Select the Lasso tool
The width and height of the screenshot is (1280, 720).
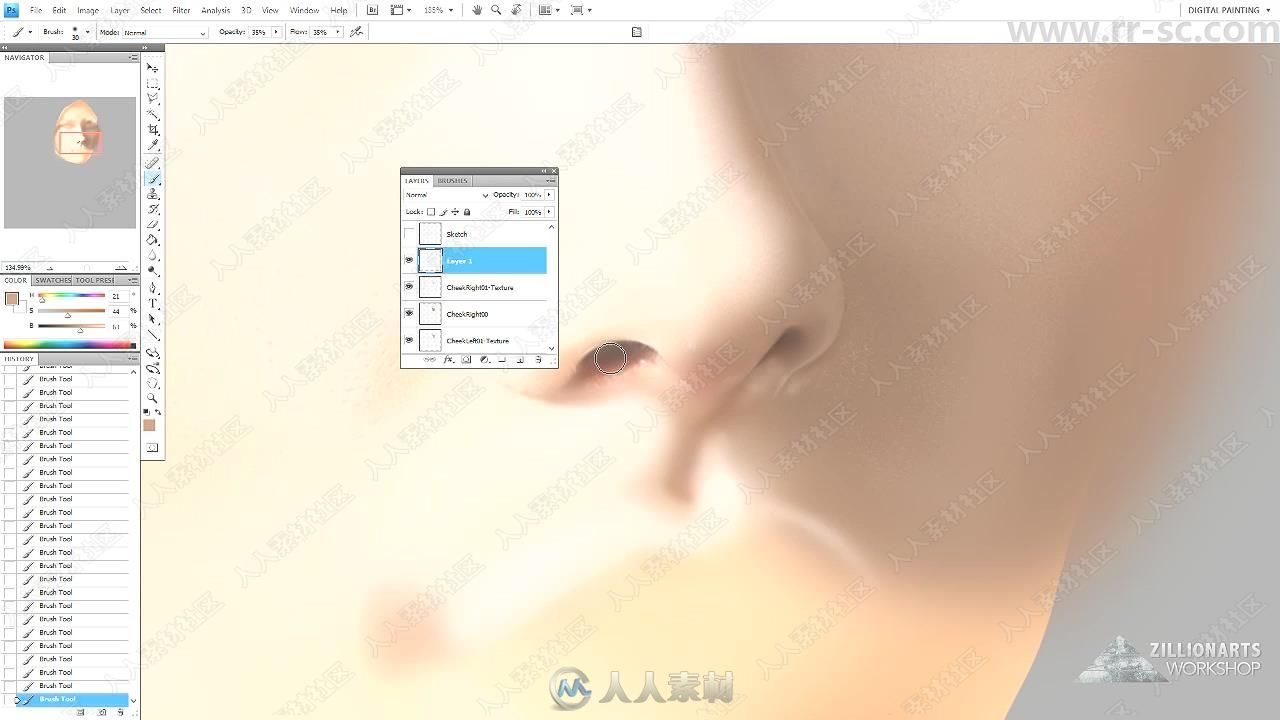click(x=153, y=99)
